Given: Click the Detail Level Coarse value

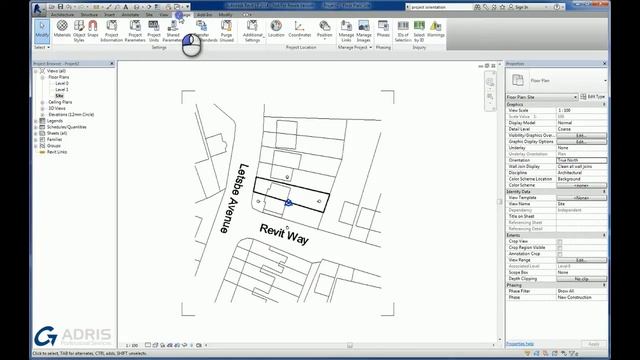Looking at the screenshot, I should pos(581,129).
